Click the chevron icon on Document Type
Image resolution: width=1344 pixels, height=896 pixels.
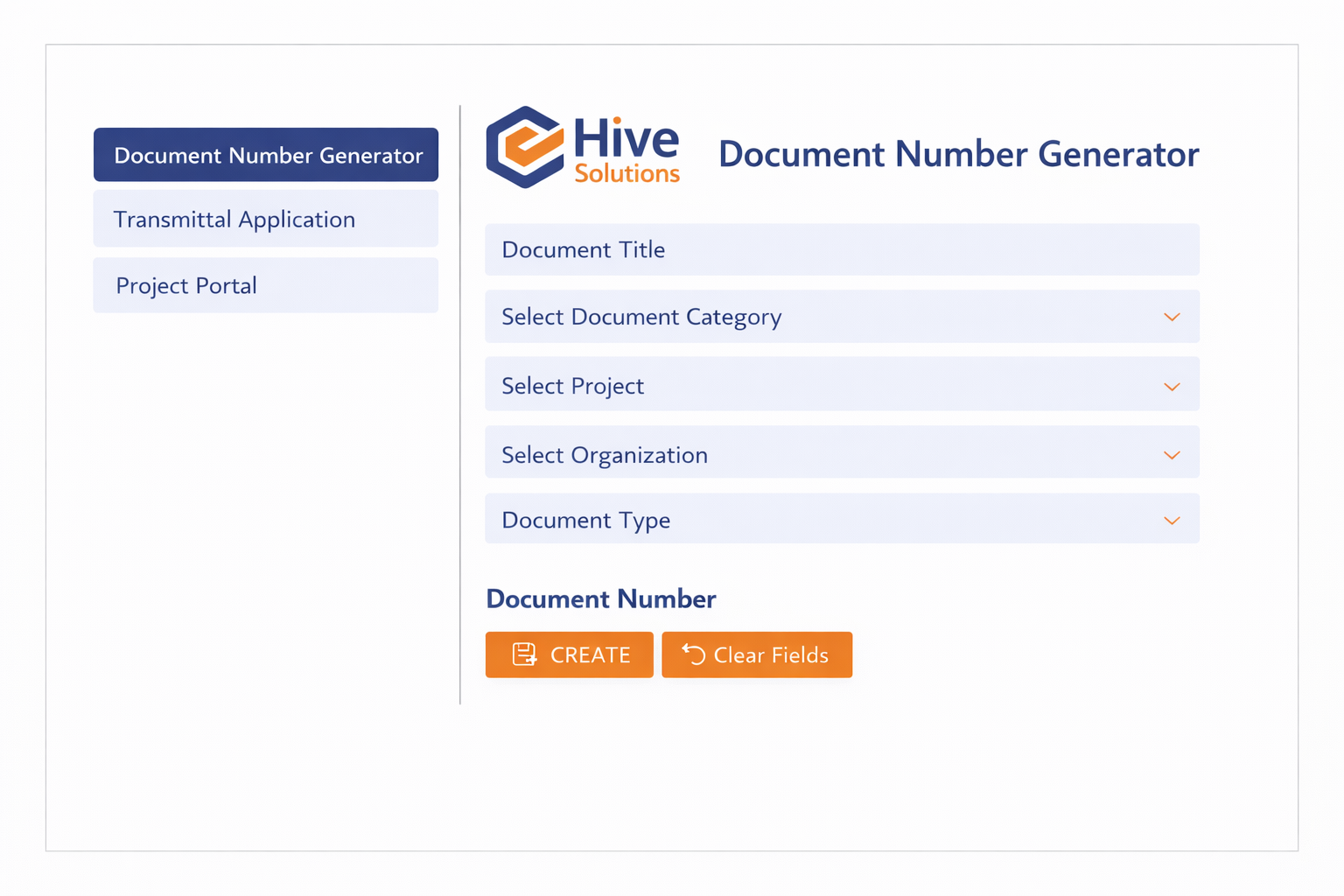tap(1172, 521)
